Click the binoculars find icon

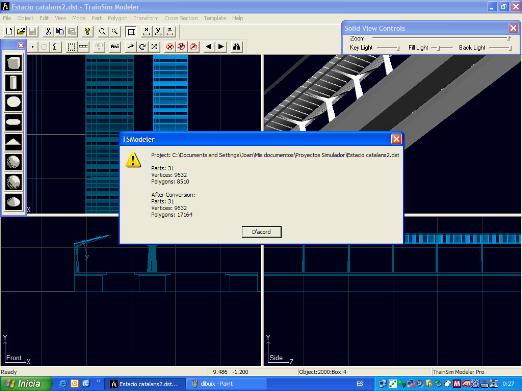(x=236, y=47)
